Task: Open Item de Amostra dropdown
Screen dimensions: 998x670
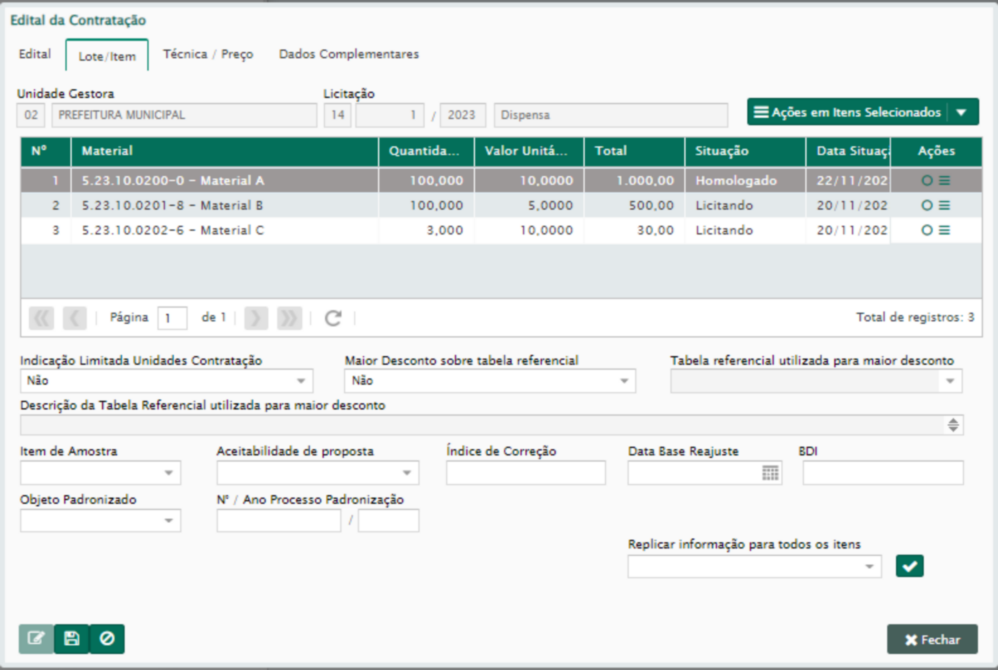Action: pyautogui.click(x=169, y=473)
